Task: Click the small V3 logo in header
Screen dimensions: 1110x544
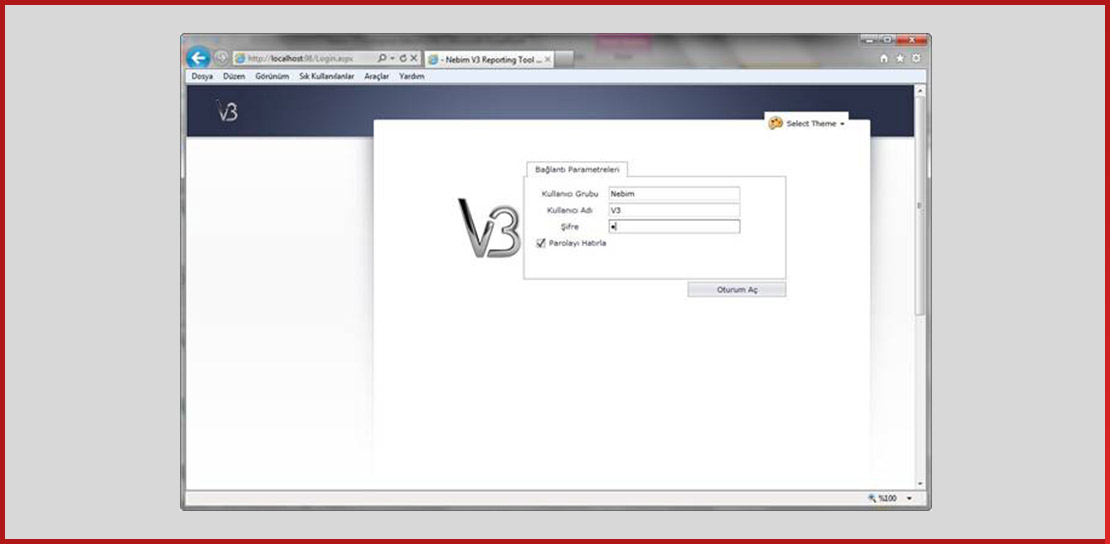Action: 227,110
